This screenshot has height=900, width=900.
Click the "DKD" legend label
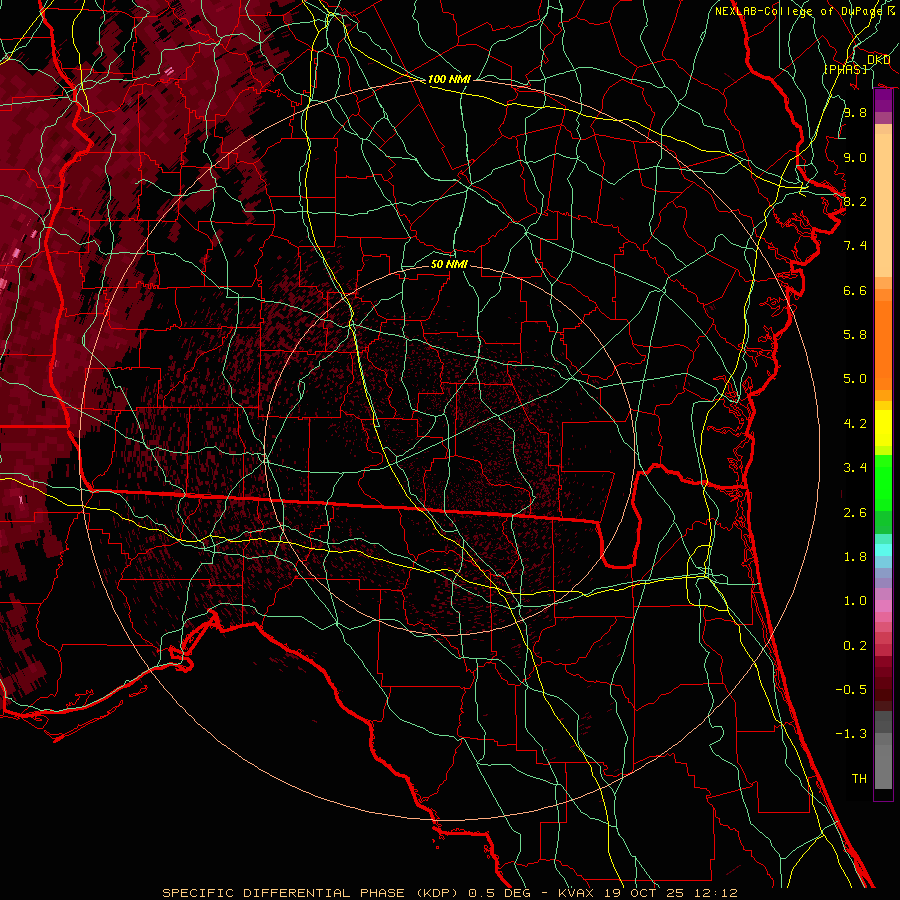878,59
